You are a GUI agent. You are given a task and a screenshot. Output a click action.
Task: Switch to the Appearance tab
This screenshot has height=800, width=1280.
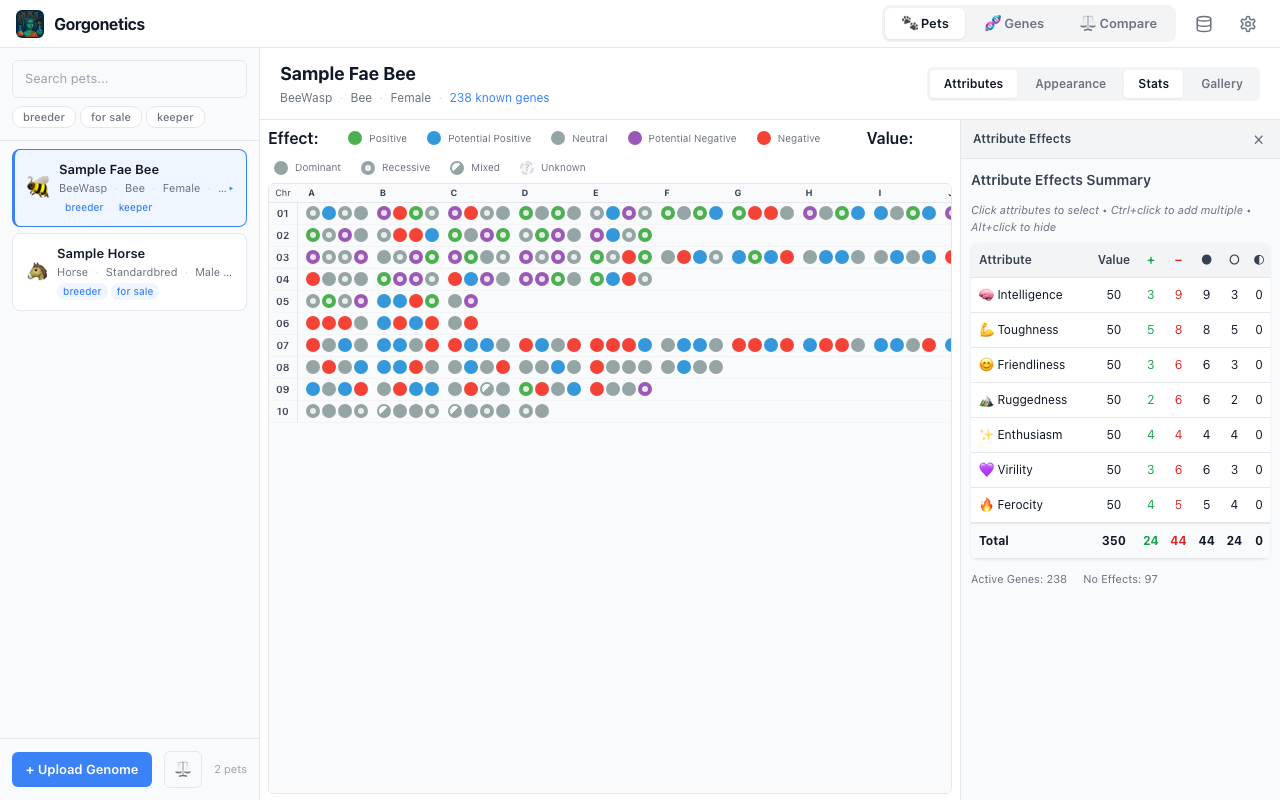(x=1070, y=84)
